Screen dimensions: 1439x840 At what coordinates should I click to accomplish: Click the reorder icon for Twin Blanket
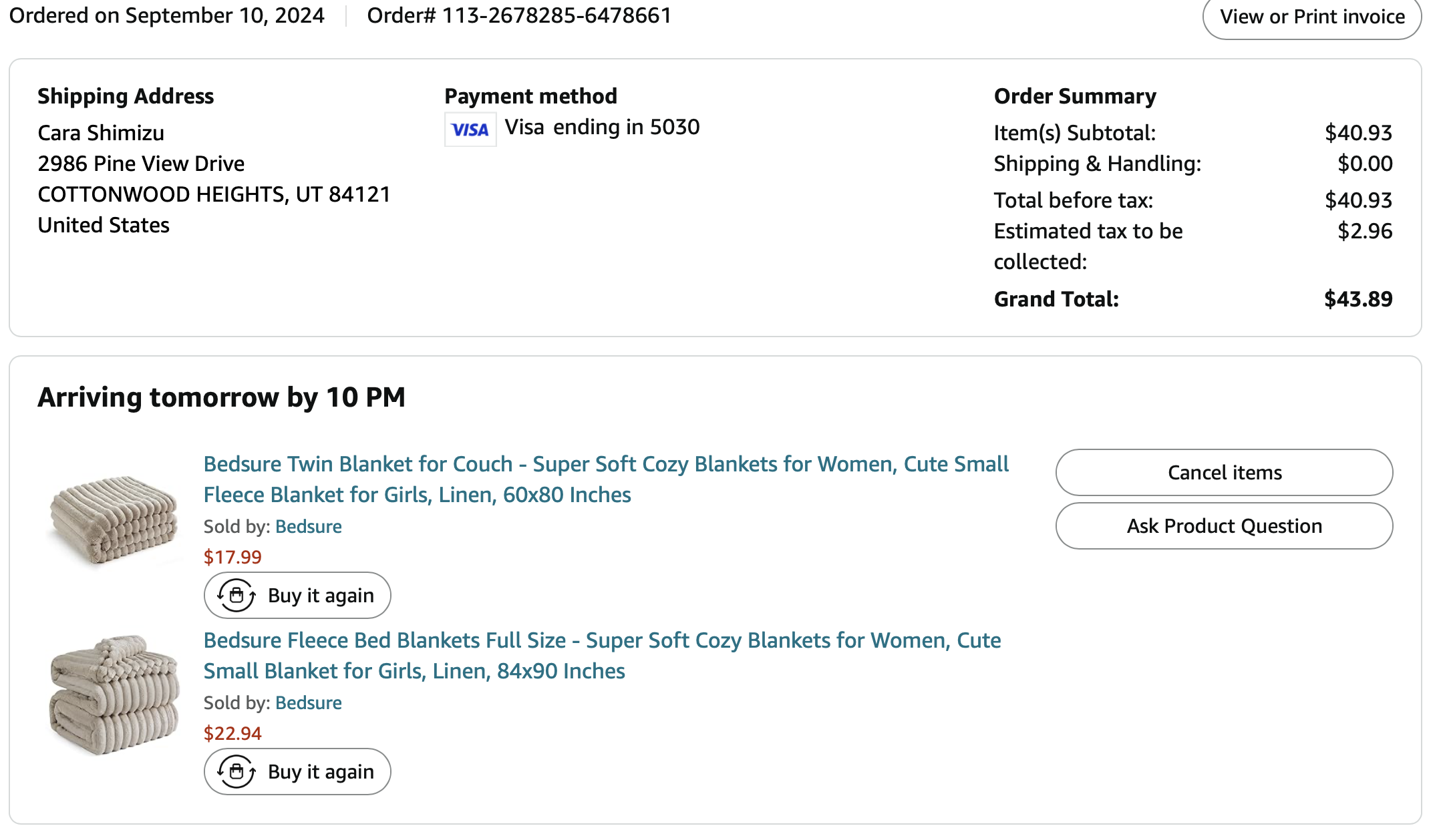[236, 595]
